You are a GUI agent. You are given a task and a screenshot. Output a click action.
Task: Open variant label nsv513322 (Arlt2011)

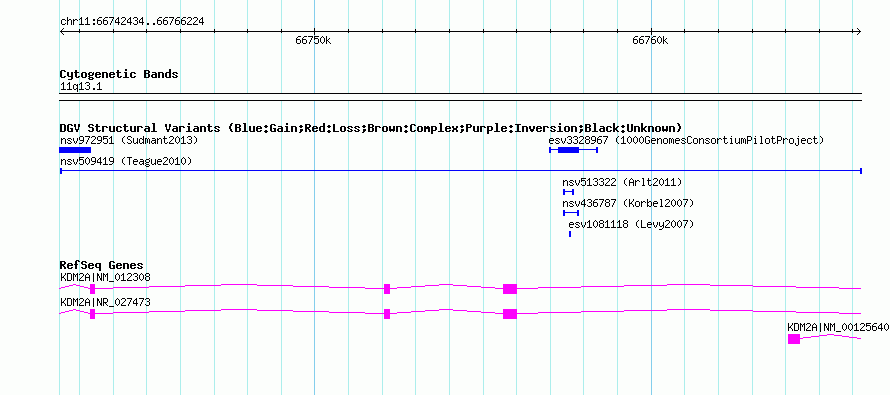622,182
